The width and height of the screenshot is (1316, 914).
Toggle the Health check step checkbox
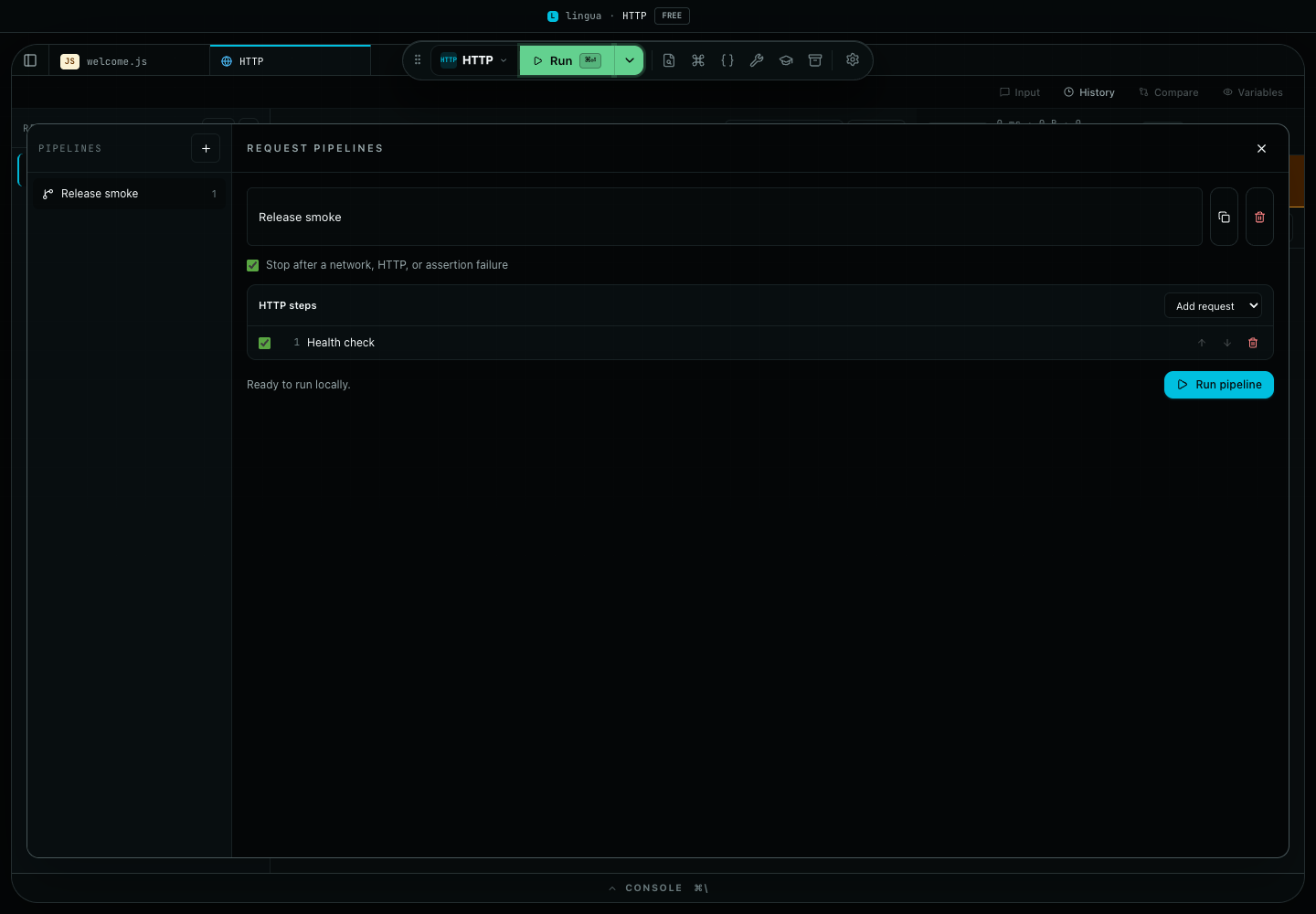265,343
